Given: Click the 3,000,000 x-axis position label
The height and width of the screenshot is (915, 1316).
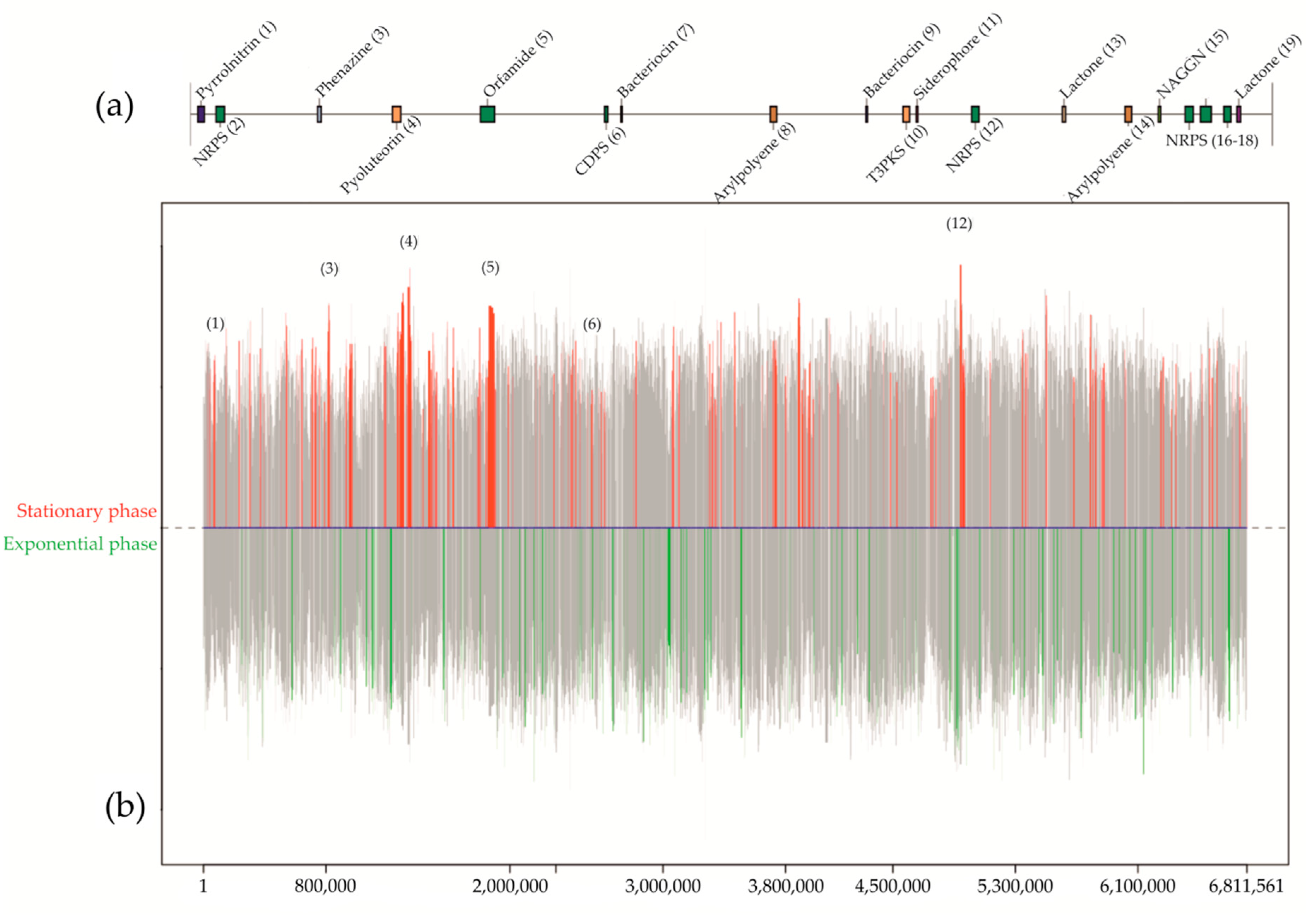Looking at the screenshot, I should 662,886.
